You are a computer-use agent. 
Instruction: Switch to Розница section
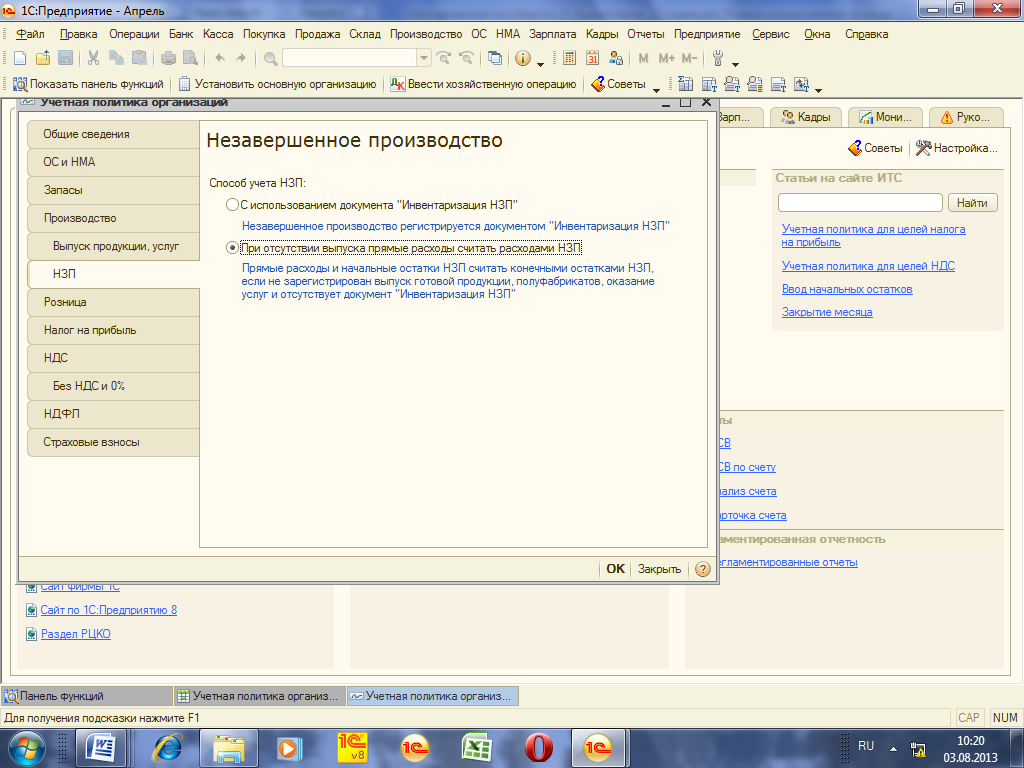pos(114,302)
